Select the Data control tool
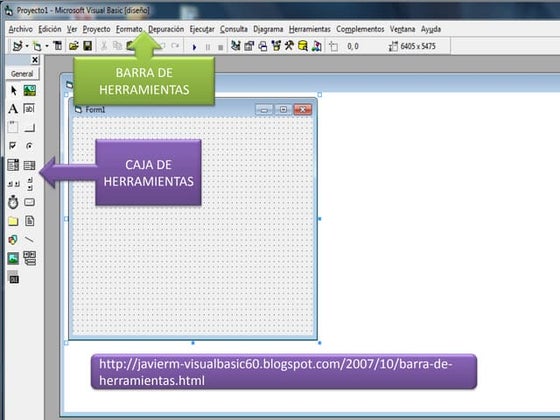This screenshot has height=420, width=560. click(30, 258)
